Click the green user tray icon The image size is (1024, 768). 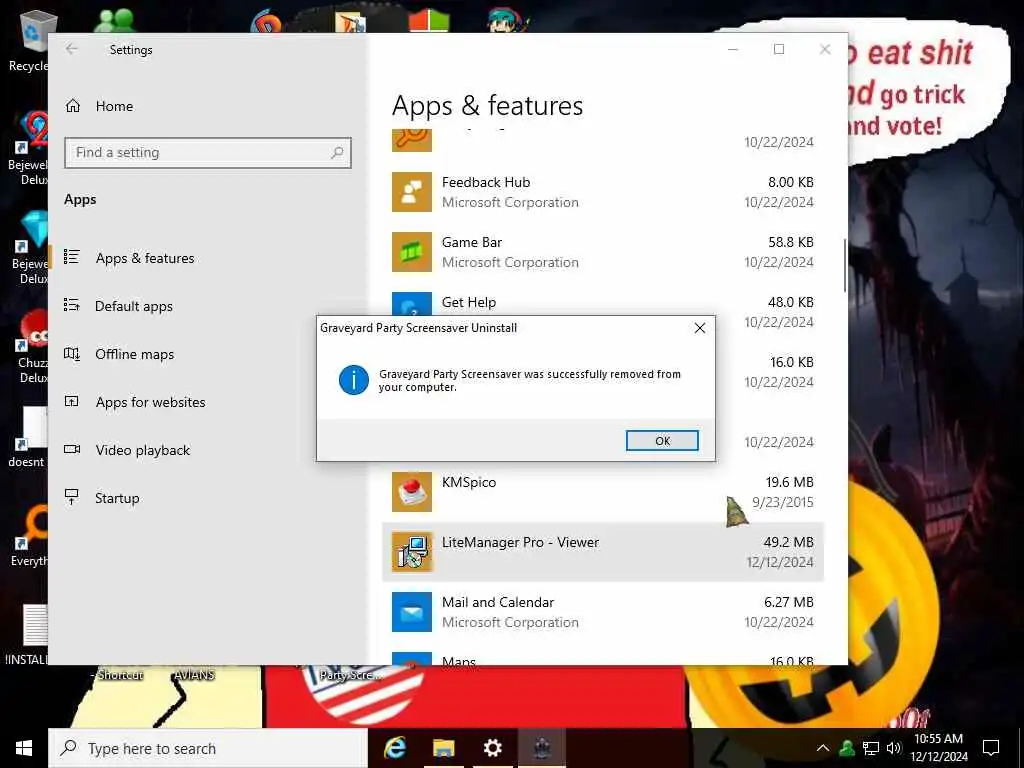[x=846, y=748]
